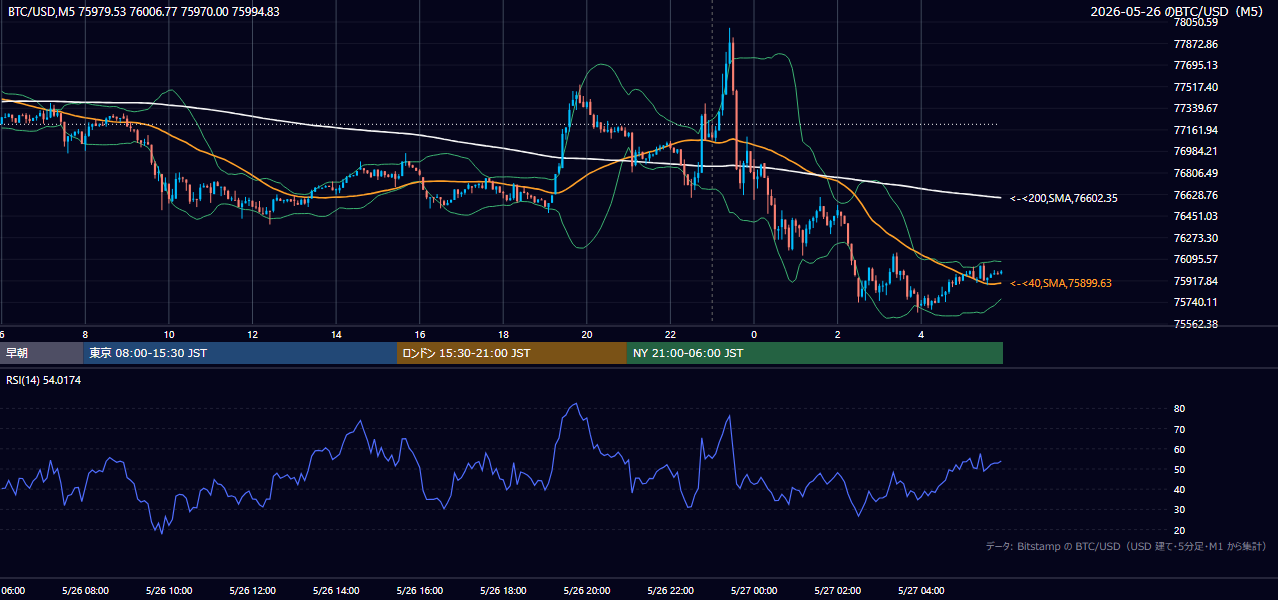This screenshot has height=600, width=1278.
Task: Click RSI axis level 30
Action: tap(1179, 509)
